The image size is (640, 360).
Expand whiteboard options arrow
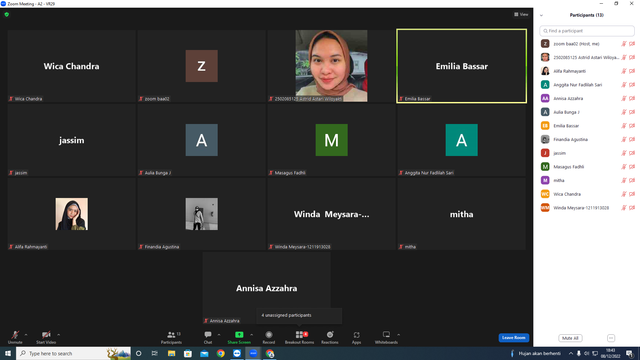coord(399,335)
